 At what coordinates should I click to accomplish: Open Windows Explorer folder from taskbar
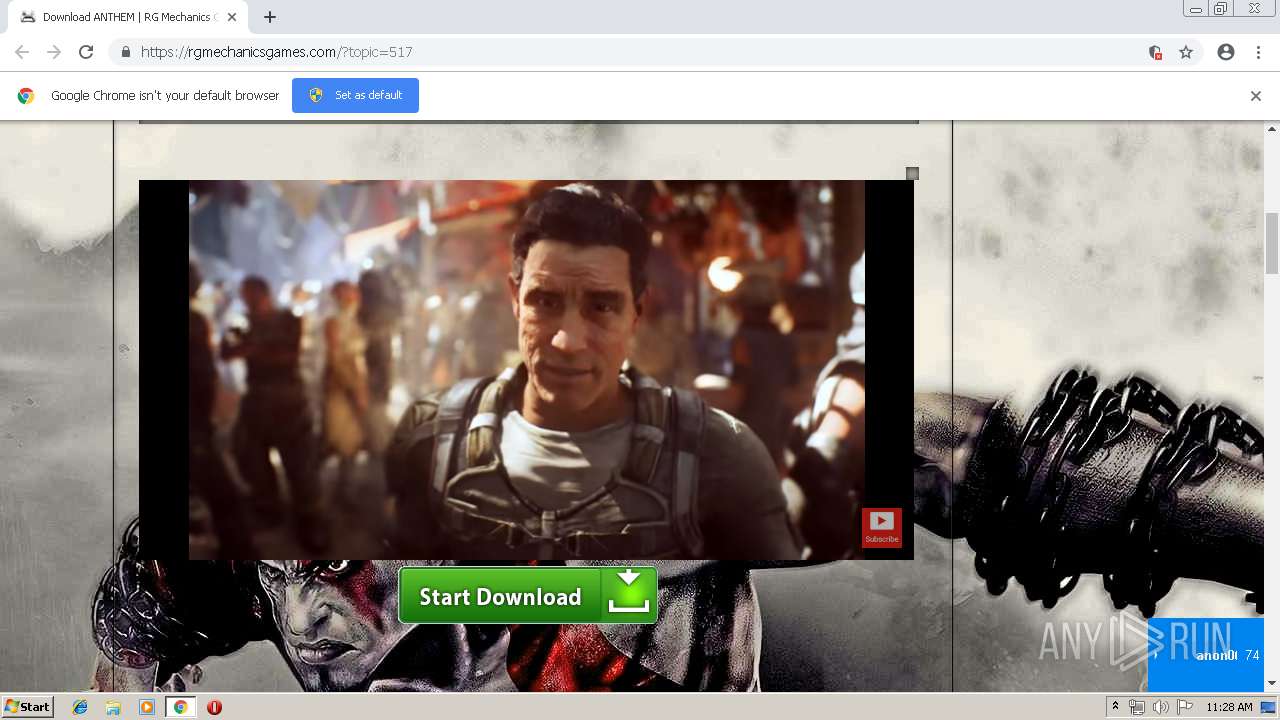pyautogui.click(x=113, y=707)
